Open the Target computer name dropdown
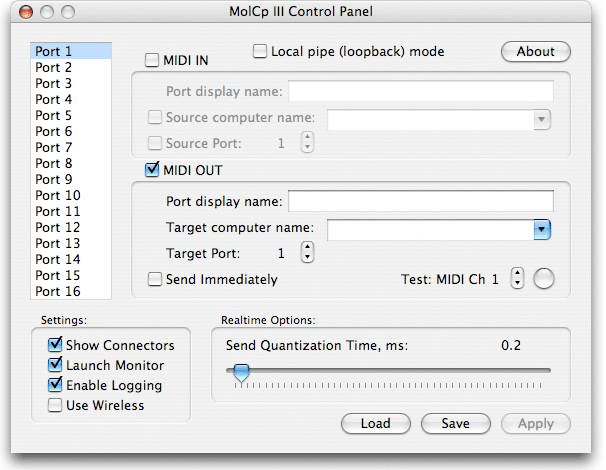The width and height of the screenshot is (606, 470). coord(542,229)
